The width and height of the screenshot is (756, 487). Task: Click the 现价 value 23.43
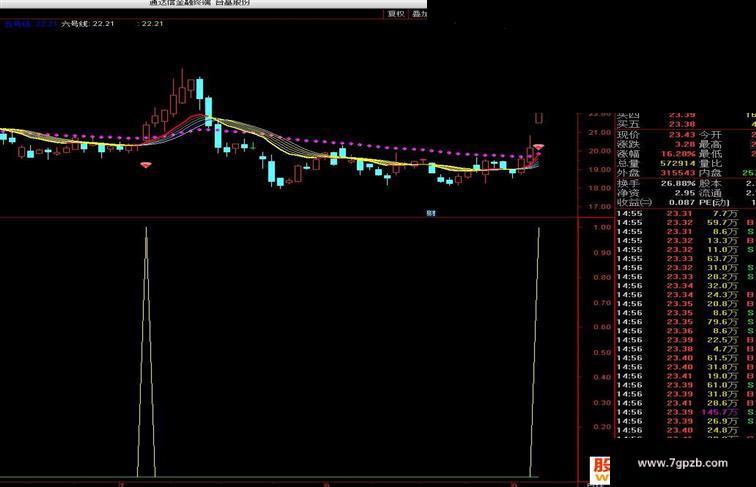point(682,135)
